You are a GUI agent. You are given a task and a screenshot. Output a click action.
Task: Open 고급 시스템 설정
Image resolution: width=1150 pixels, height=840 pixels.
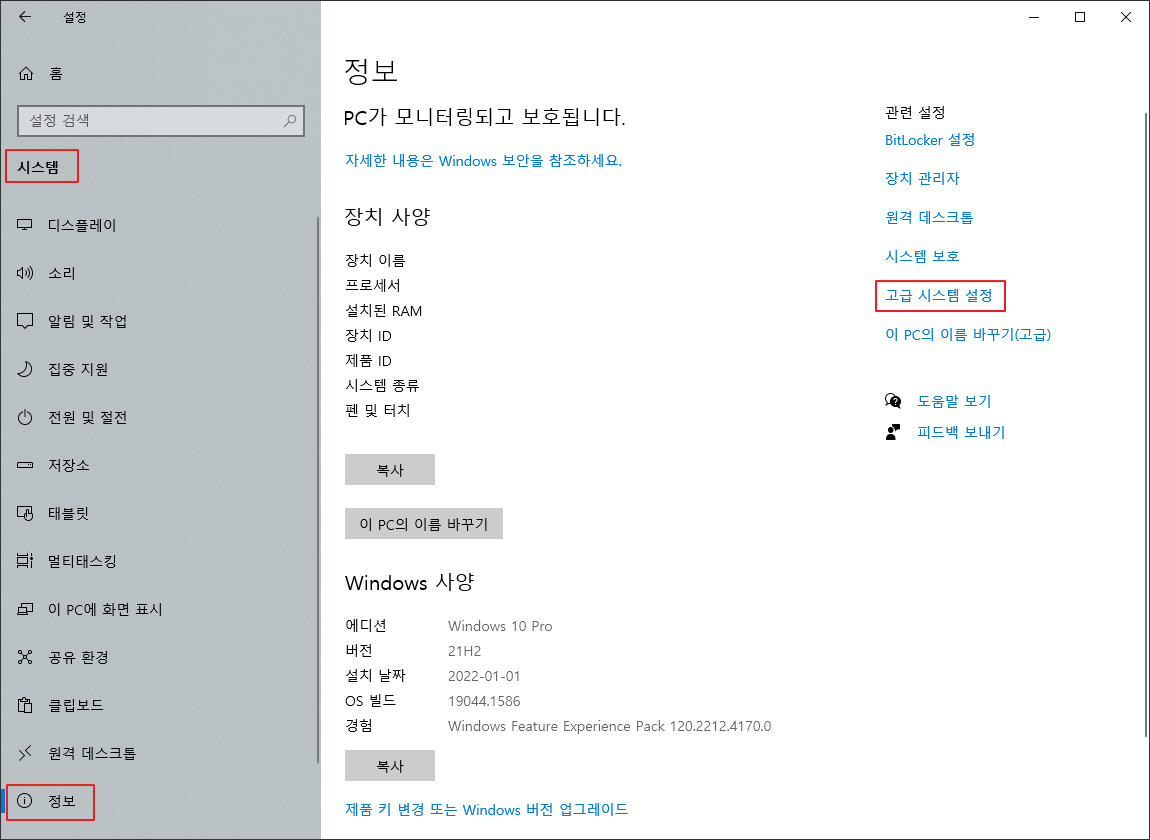click(x=939, y=295)
